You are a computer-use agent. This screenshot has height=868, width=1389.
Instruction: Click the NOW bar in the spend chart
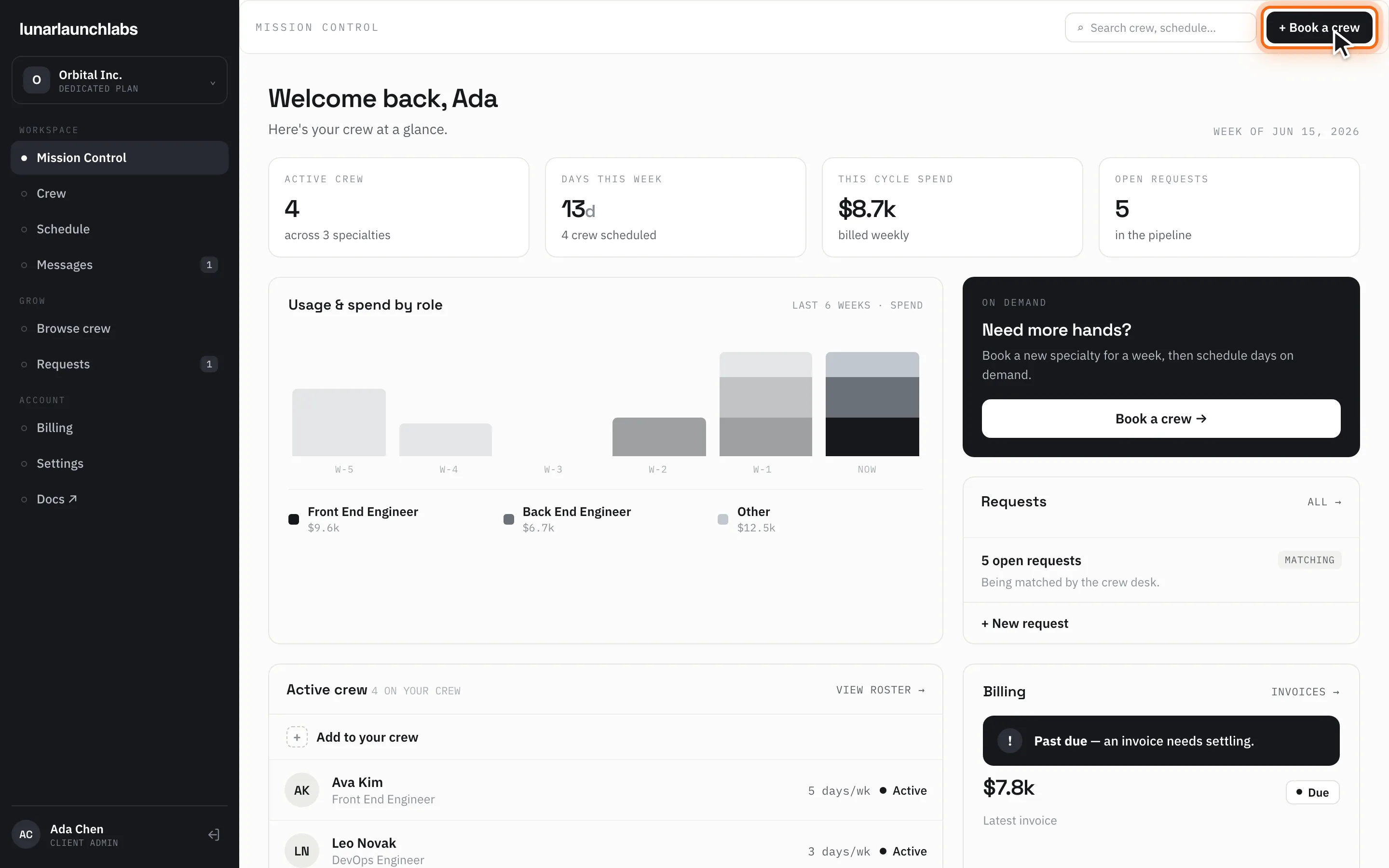(x=872, y=404)
